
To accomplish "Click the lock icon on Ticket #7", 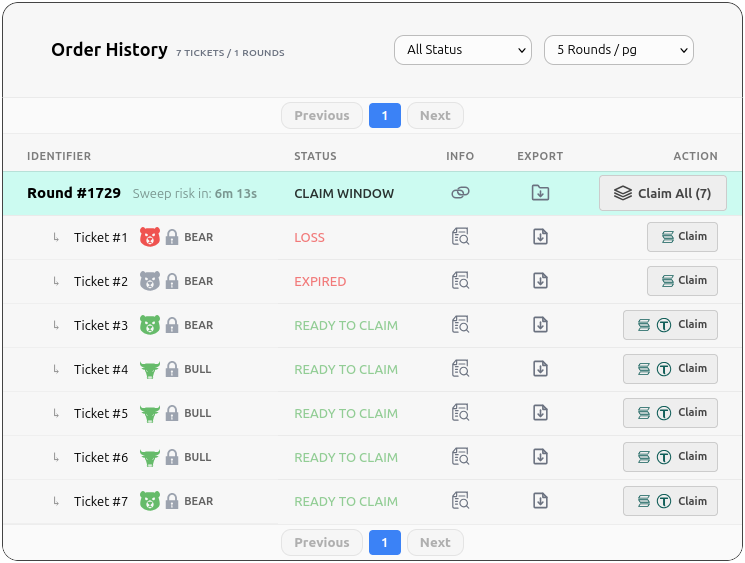I will pyautogui.click(x=172, y=501).
